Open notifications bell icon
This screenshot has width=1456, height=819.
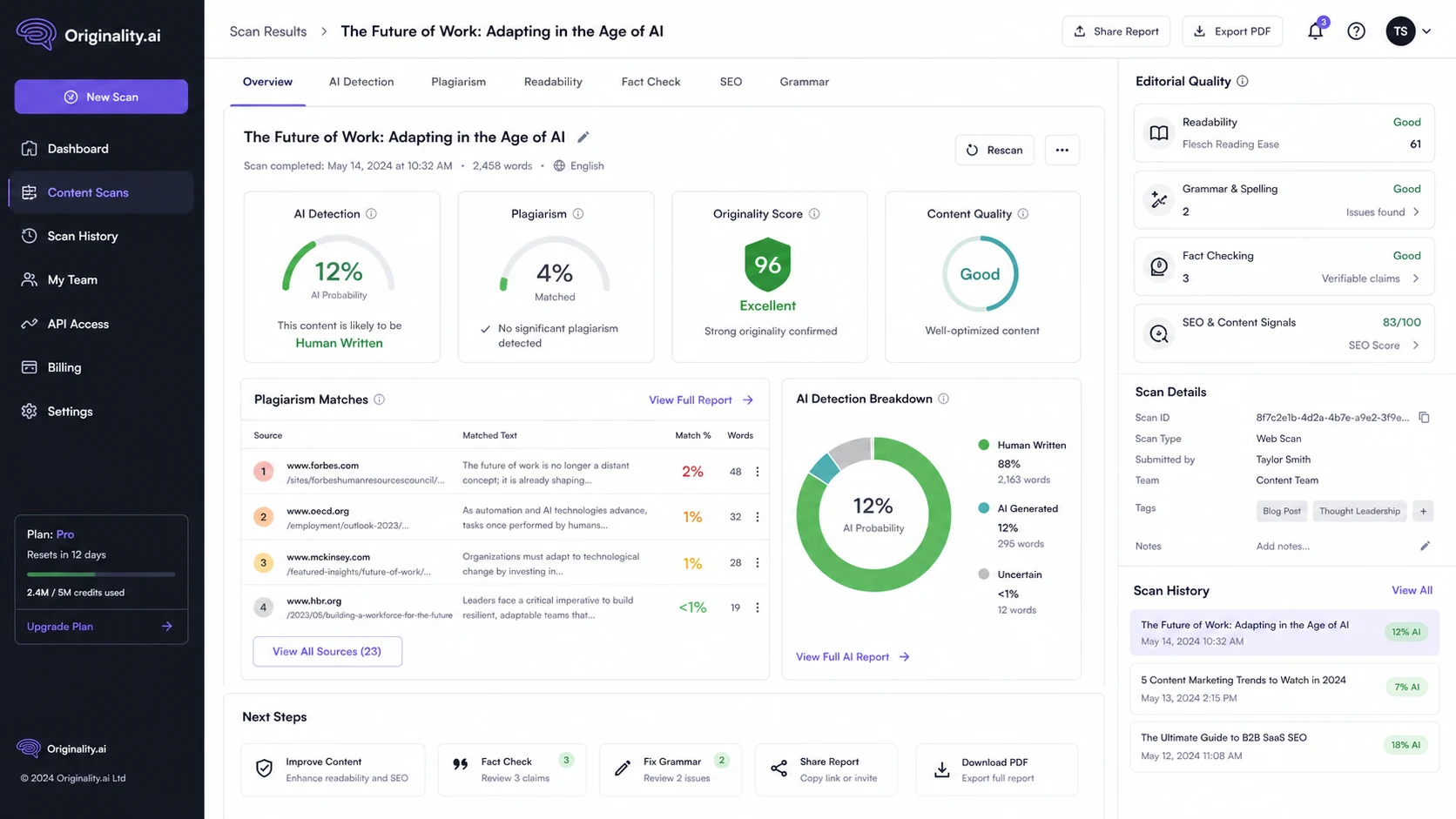click(x=1315, y=31)
